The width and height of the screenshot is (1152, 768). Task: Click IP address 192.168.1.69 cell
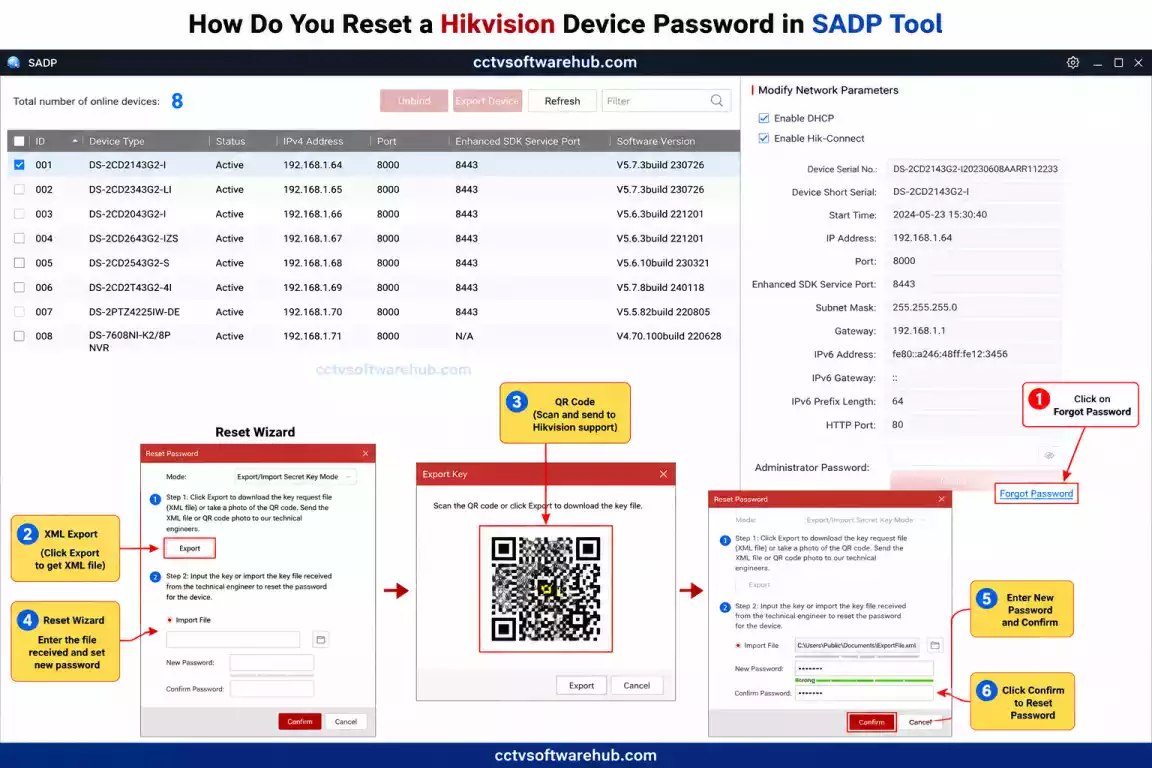pos(313,287)
